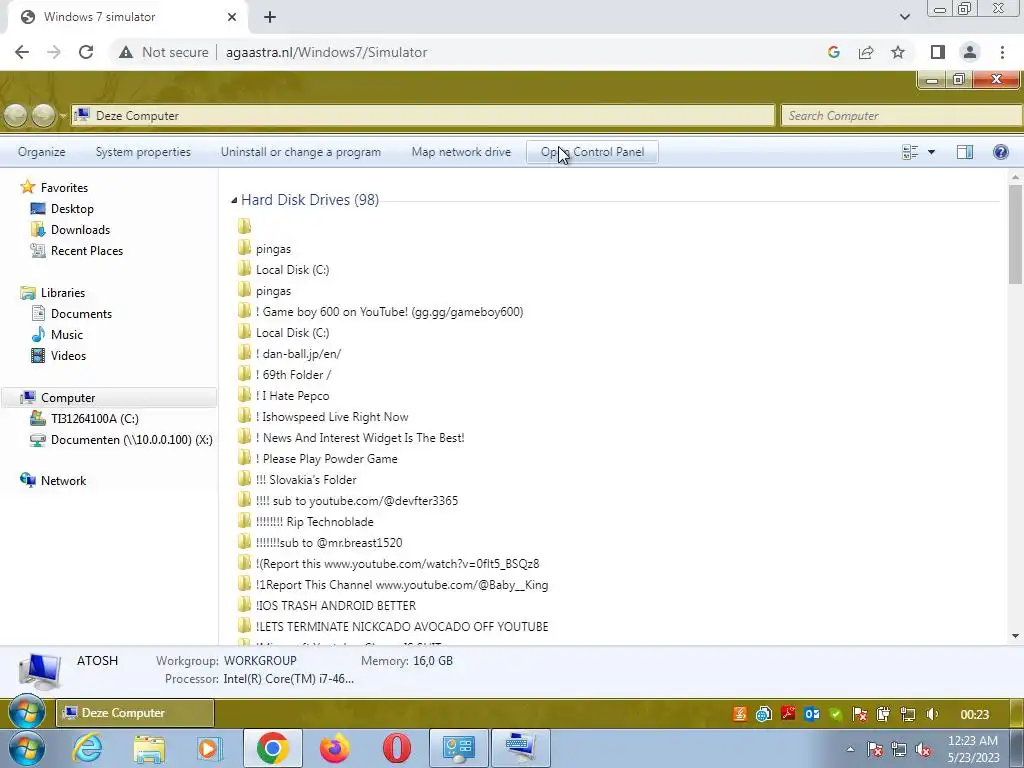Open File Explorer from host taskbar
Image resolution: width=1024 pixels, height=768 pixels.
[x=149, y=748]
